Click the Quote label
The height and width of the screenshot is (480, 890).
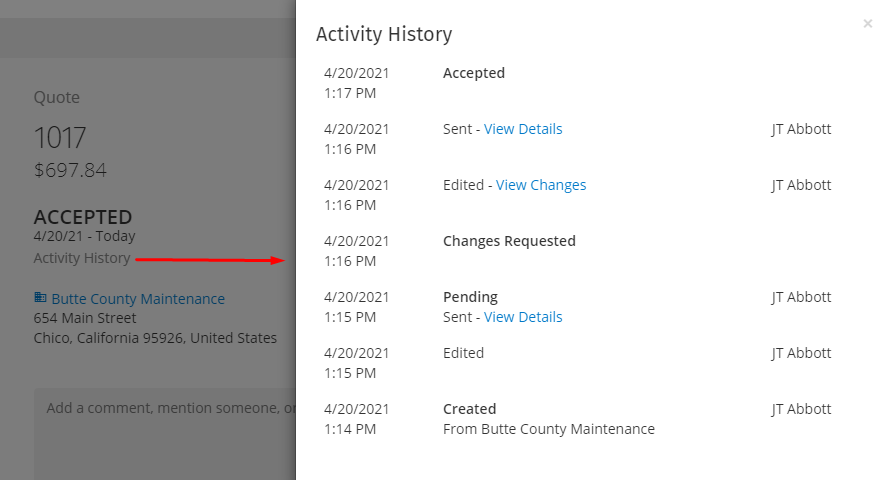click(x=56, y=98)
